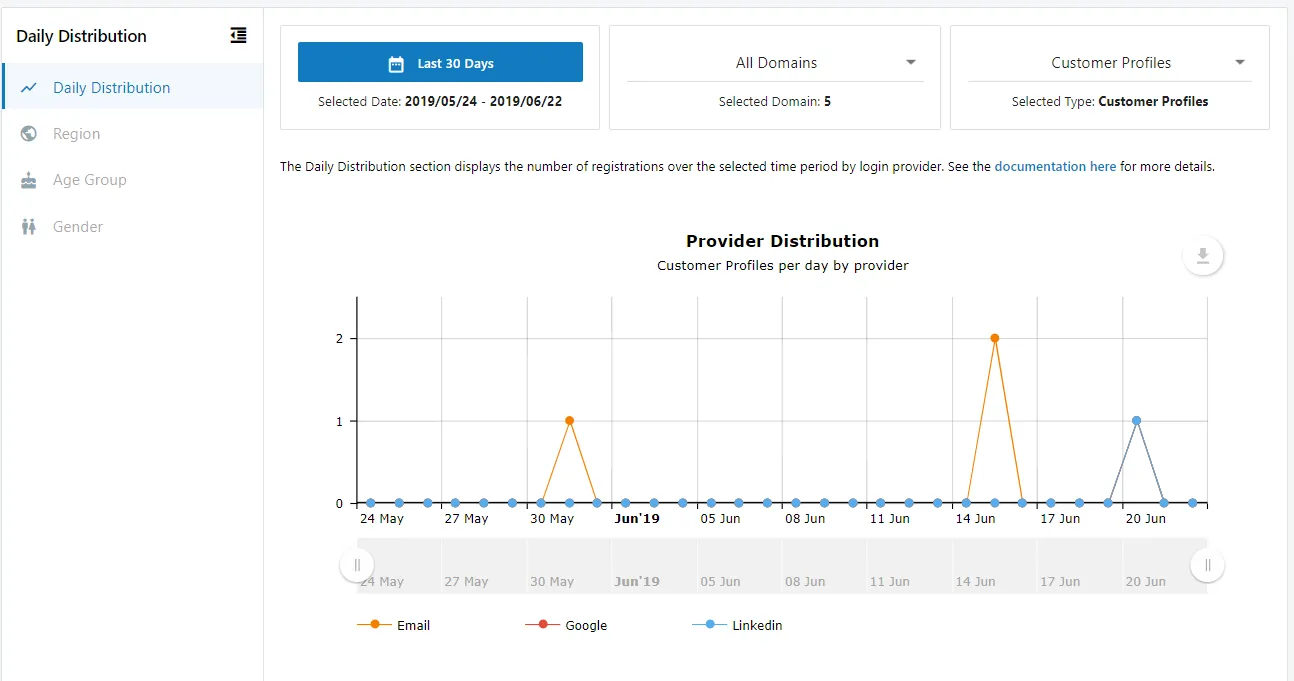Screen dimensions: 1294x681
Task: Toggle the Google series in legend
Action: point(566,625)
